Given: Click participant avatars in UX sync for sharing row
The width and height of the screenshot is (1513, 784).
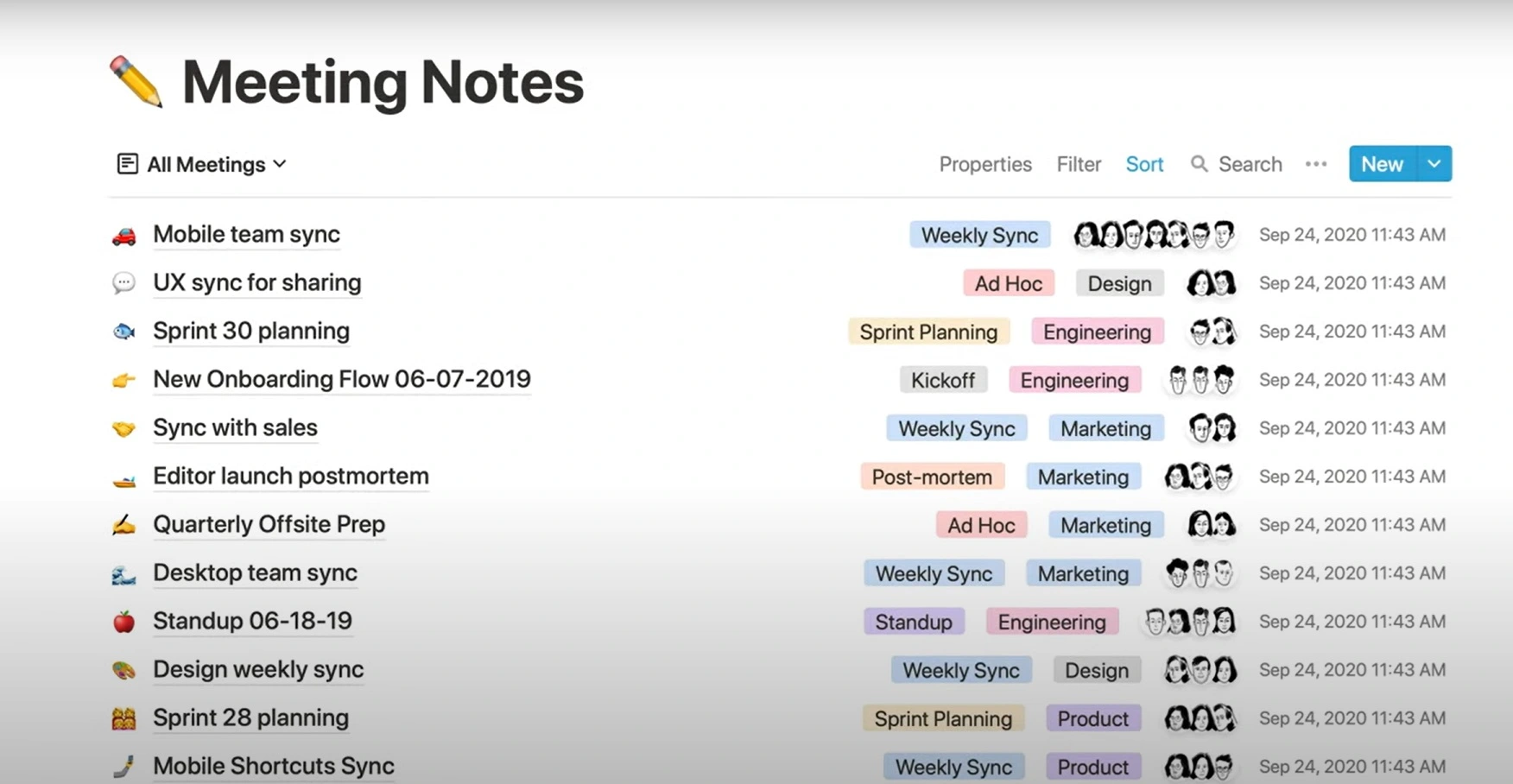Looking at the screenshot, I should click(x=1211, y=282).
